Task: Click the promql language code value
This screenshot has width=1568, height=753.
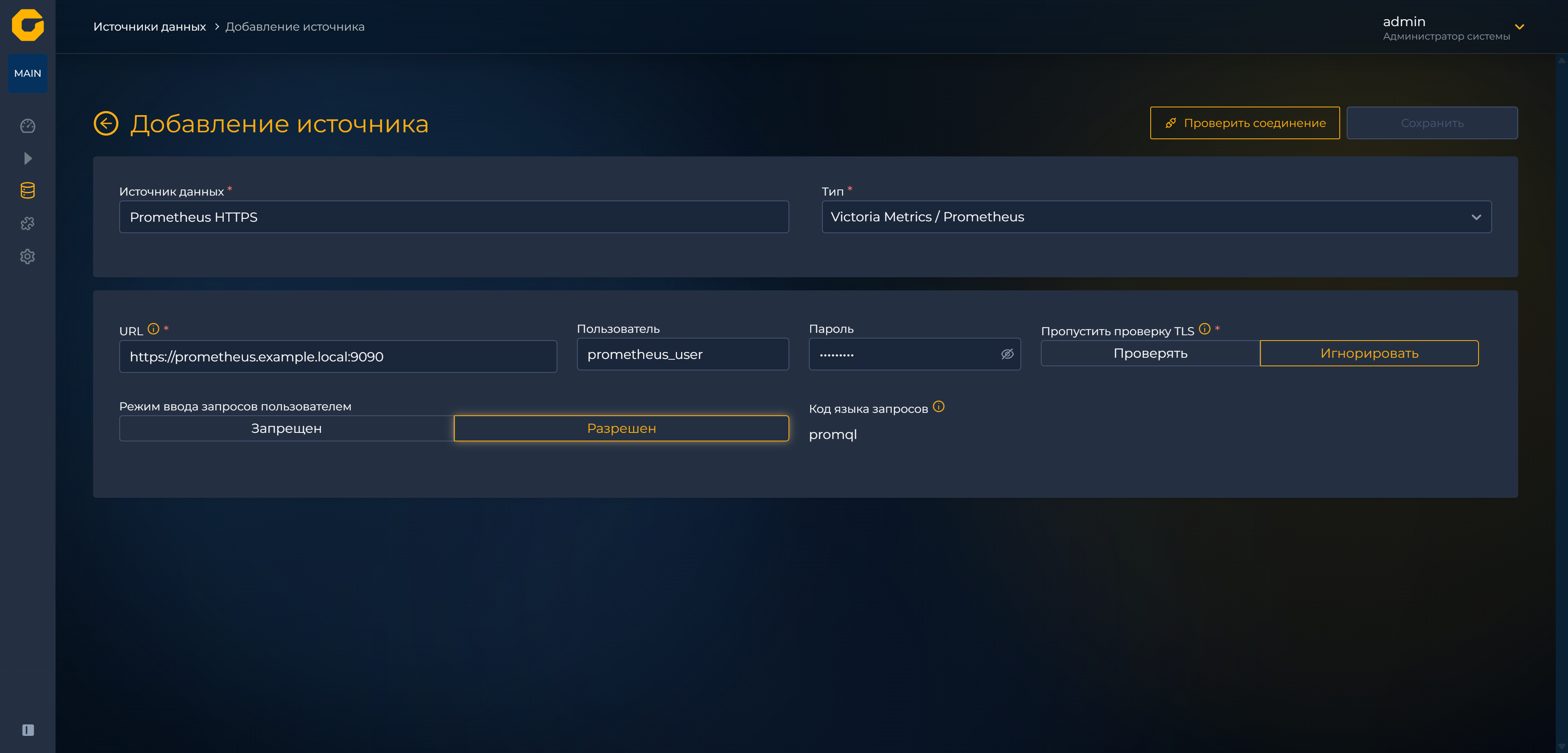Action: (833, 434)
